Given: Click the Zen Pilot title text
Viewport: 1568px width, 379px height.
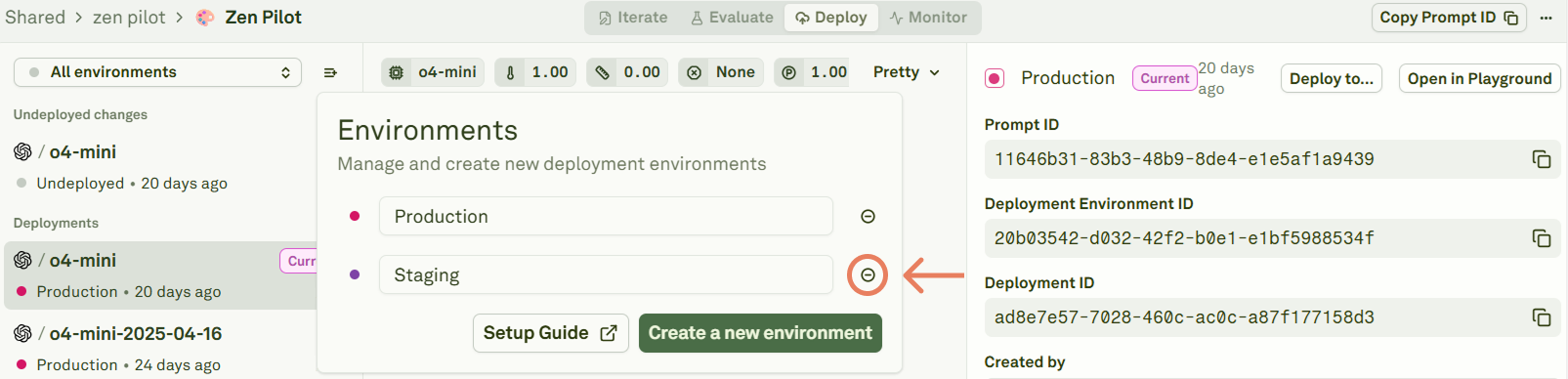Looking at the screenshot, I should click(263, 18).
